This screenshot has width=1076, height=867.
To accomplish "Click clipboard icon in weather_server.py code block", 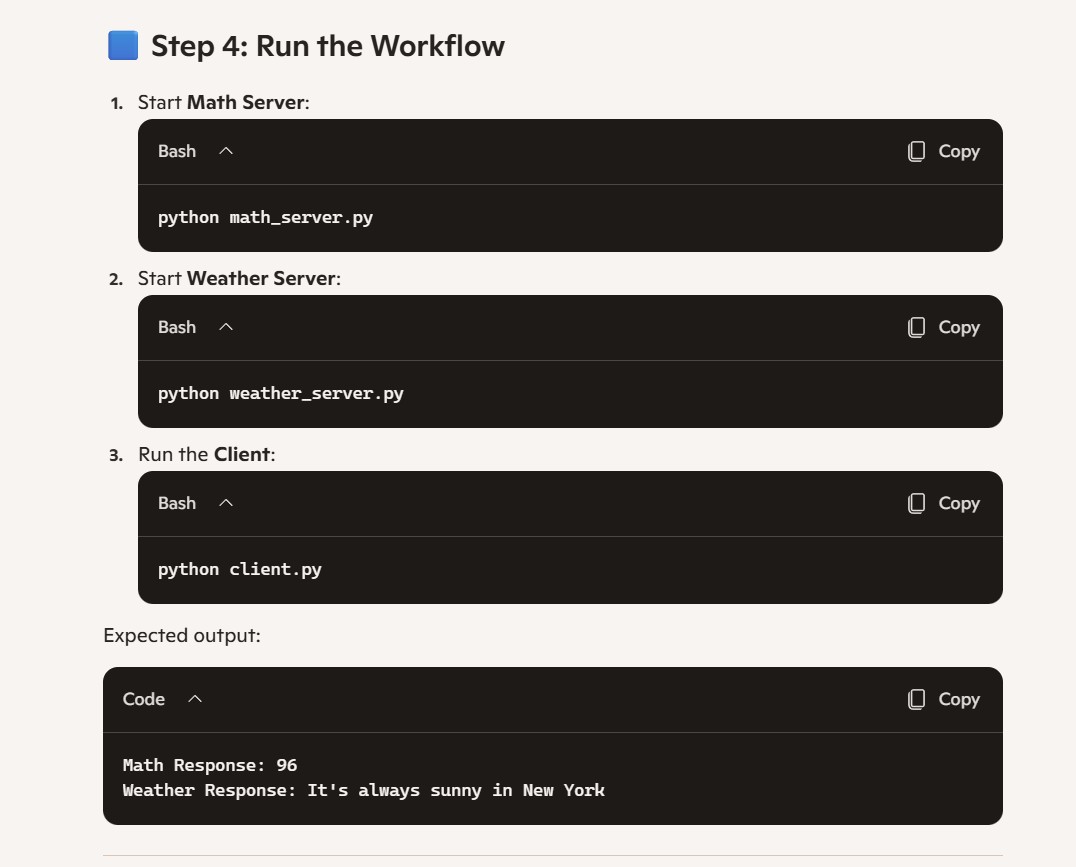I will pos(916,327).
